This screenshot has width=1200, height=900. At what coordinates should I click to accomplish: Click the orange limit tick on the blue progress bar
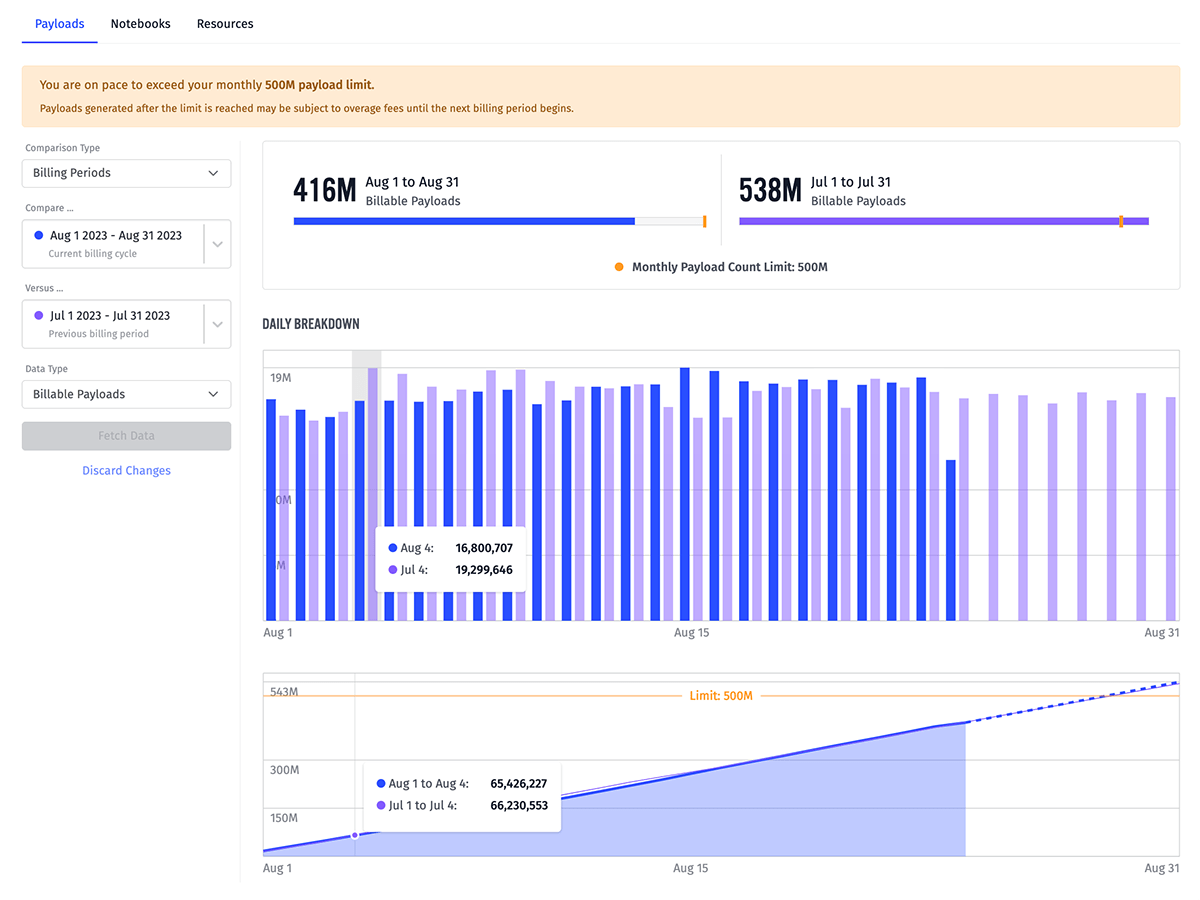tap(705, 221)
